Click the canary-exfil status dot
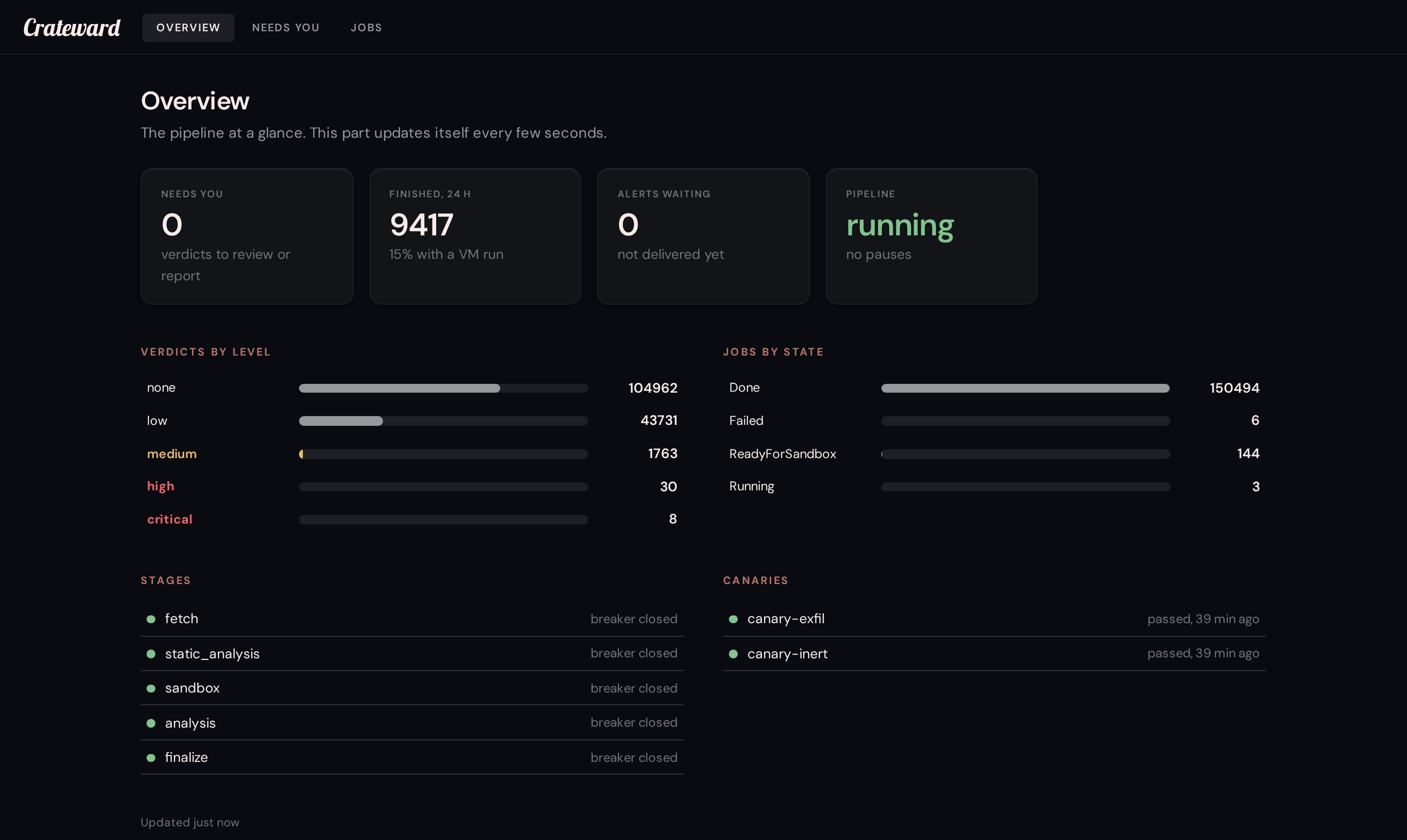The image size is (1407, 840). point(733,619)
